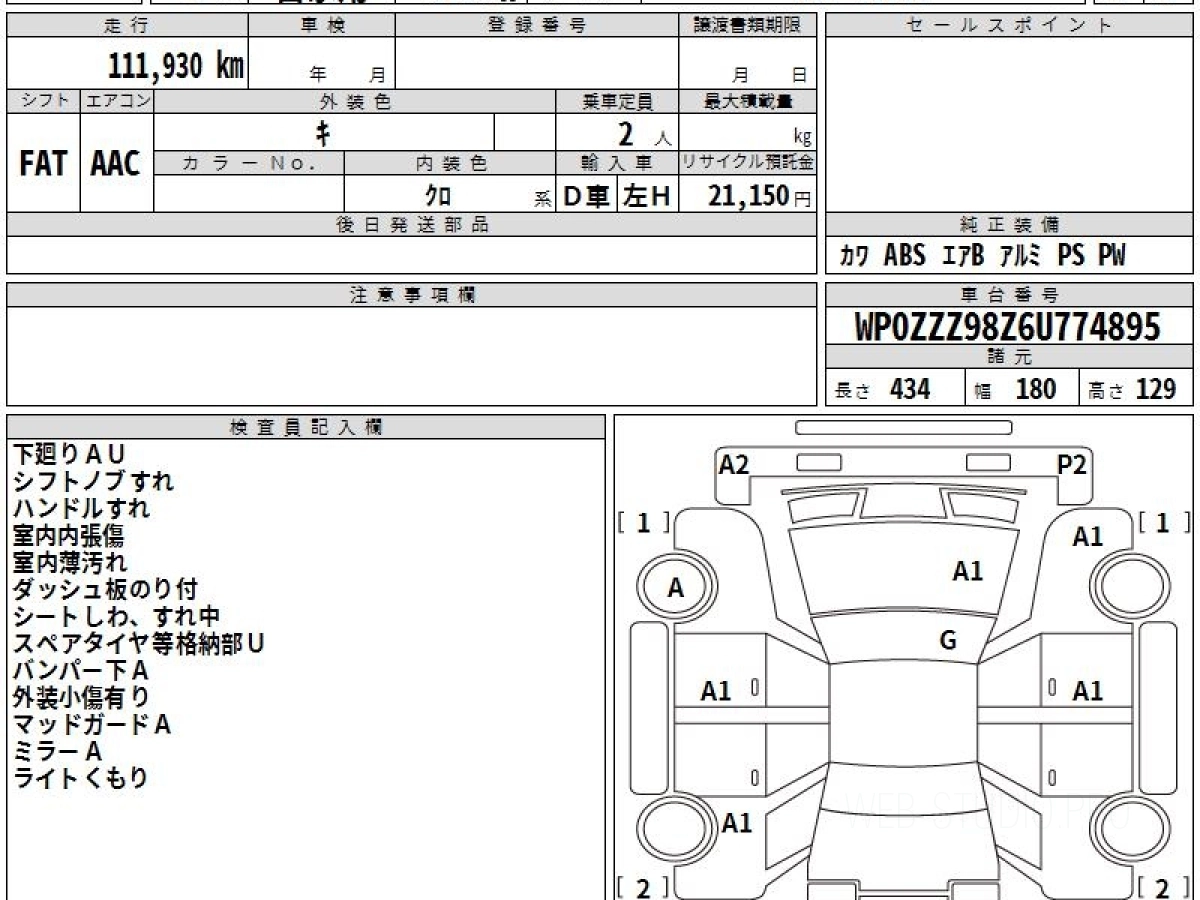1200x900 pixels.
Task: Select the AAC air conditioner value
Action: tap(116, 164)
